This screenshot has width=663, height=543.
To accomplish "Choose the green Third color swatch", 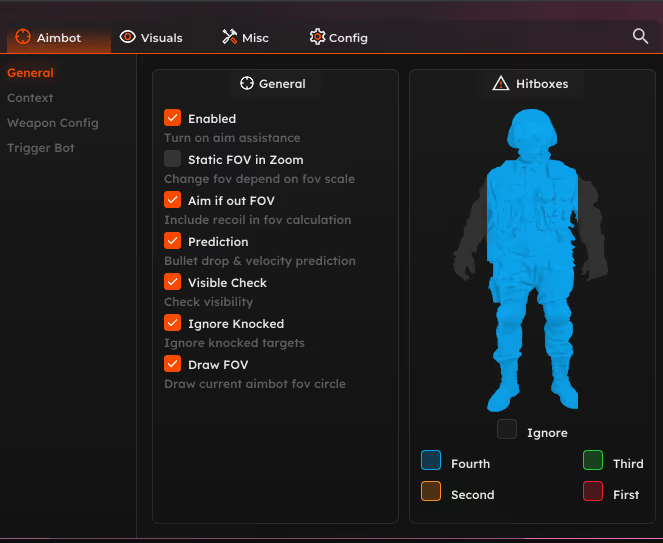I will 593,461.
